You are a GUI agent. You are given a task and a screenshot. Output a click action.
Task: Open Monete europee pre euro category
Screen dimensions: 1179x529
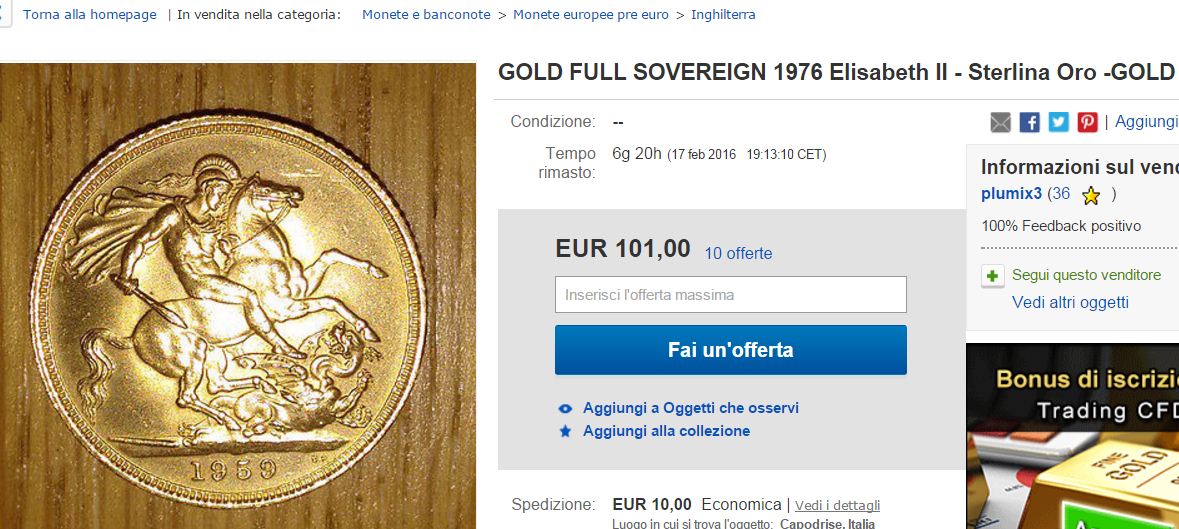[x=590, y=14]
